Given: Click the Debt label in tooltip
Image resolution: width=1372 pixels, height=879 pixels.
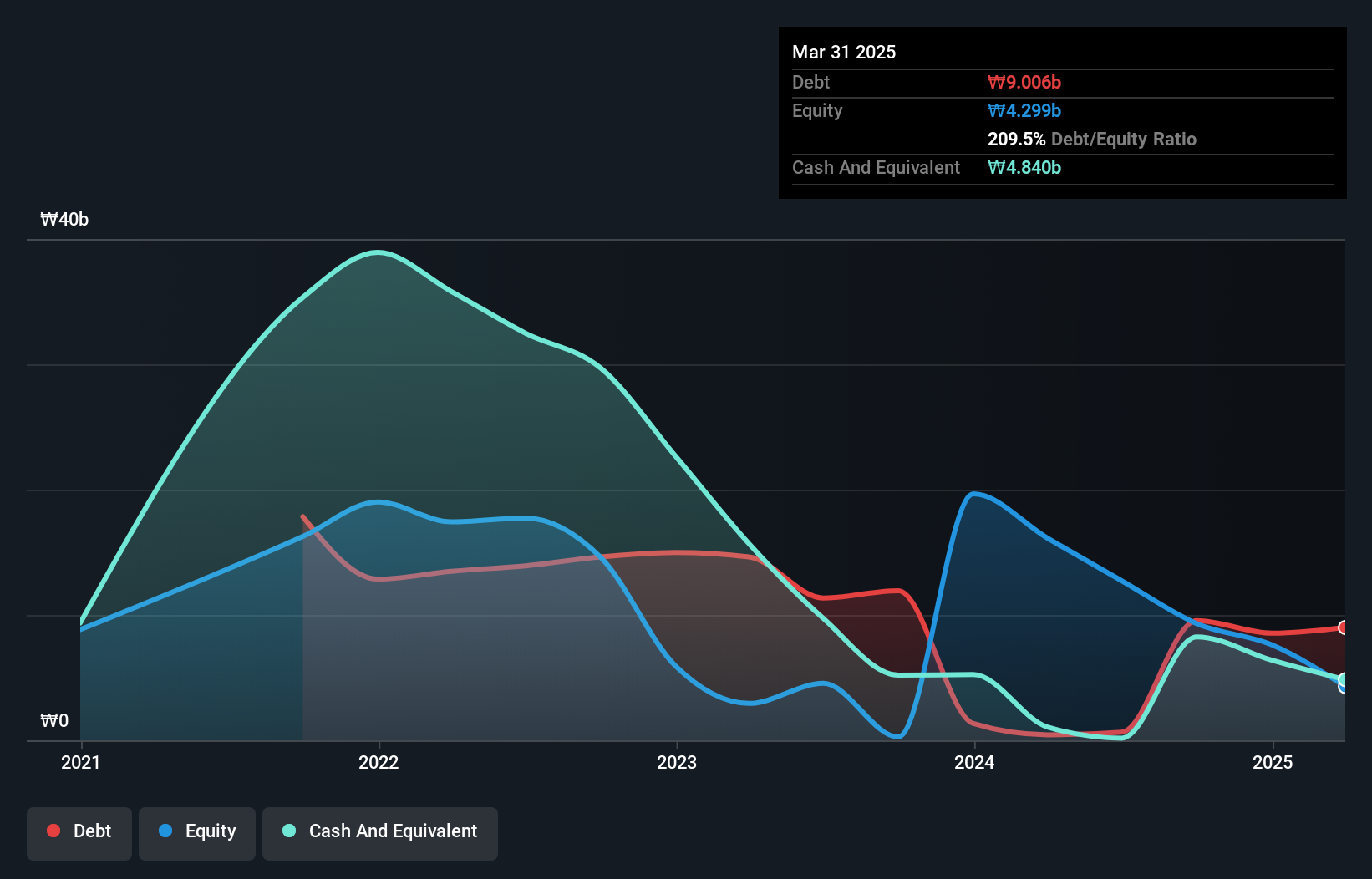Looking at the screenshot, I should click(x=810, y=82).
